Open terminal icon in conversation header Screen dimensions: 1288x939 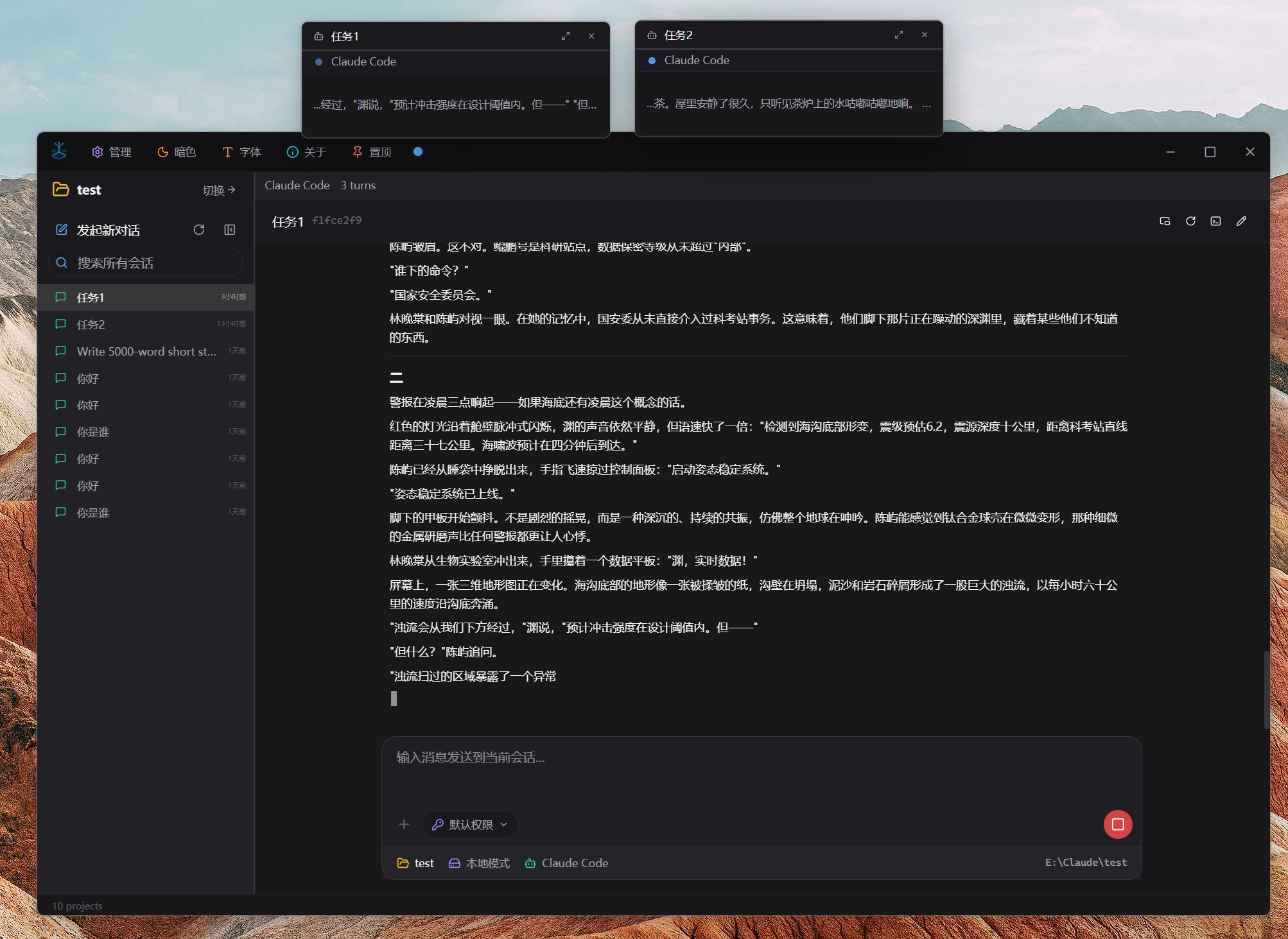1216,221
